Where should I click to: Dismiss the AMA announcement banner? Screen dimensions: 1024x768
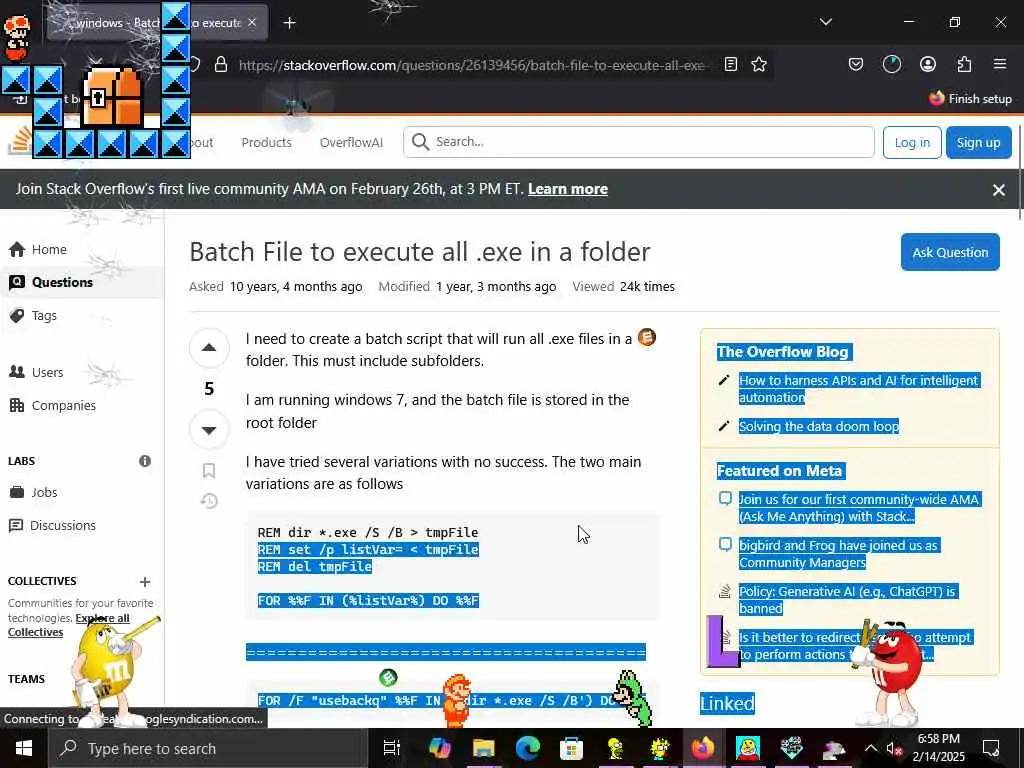click(999, 189)
